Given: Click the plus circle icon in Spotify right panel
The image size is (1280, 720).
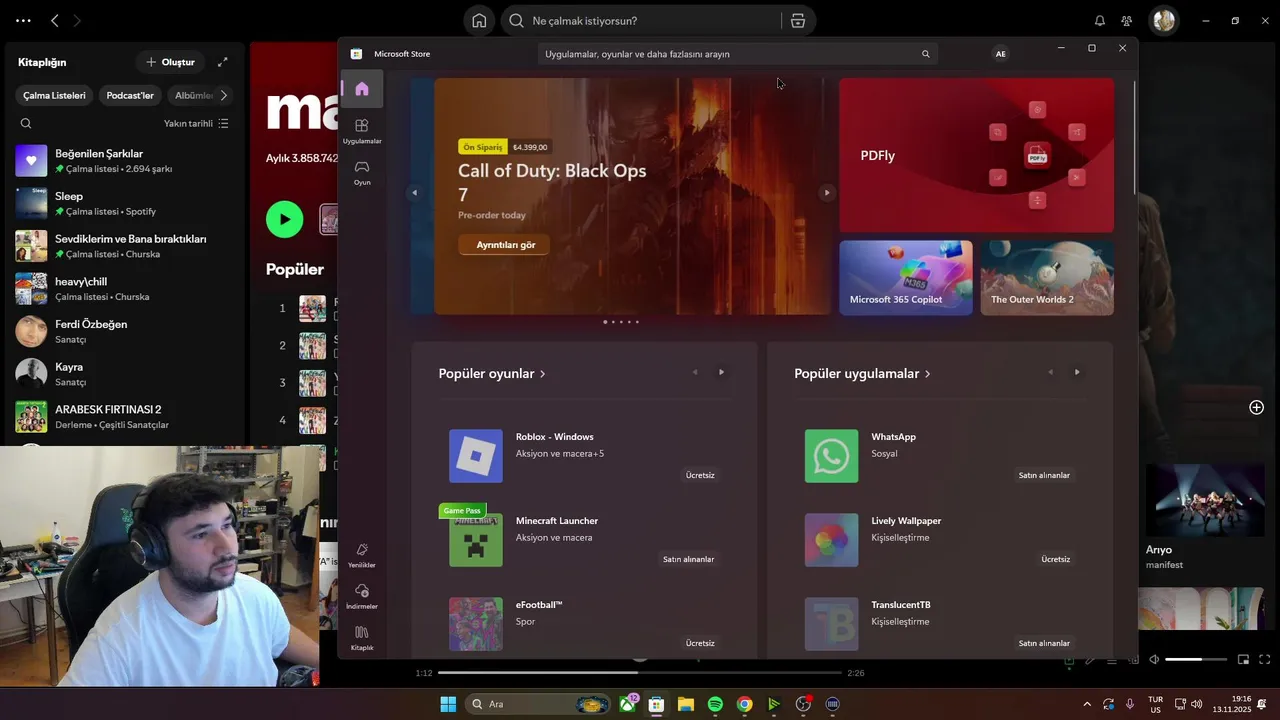Looking at the screenshot, I should 1256,407.
